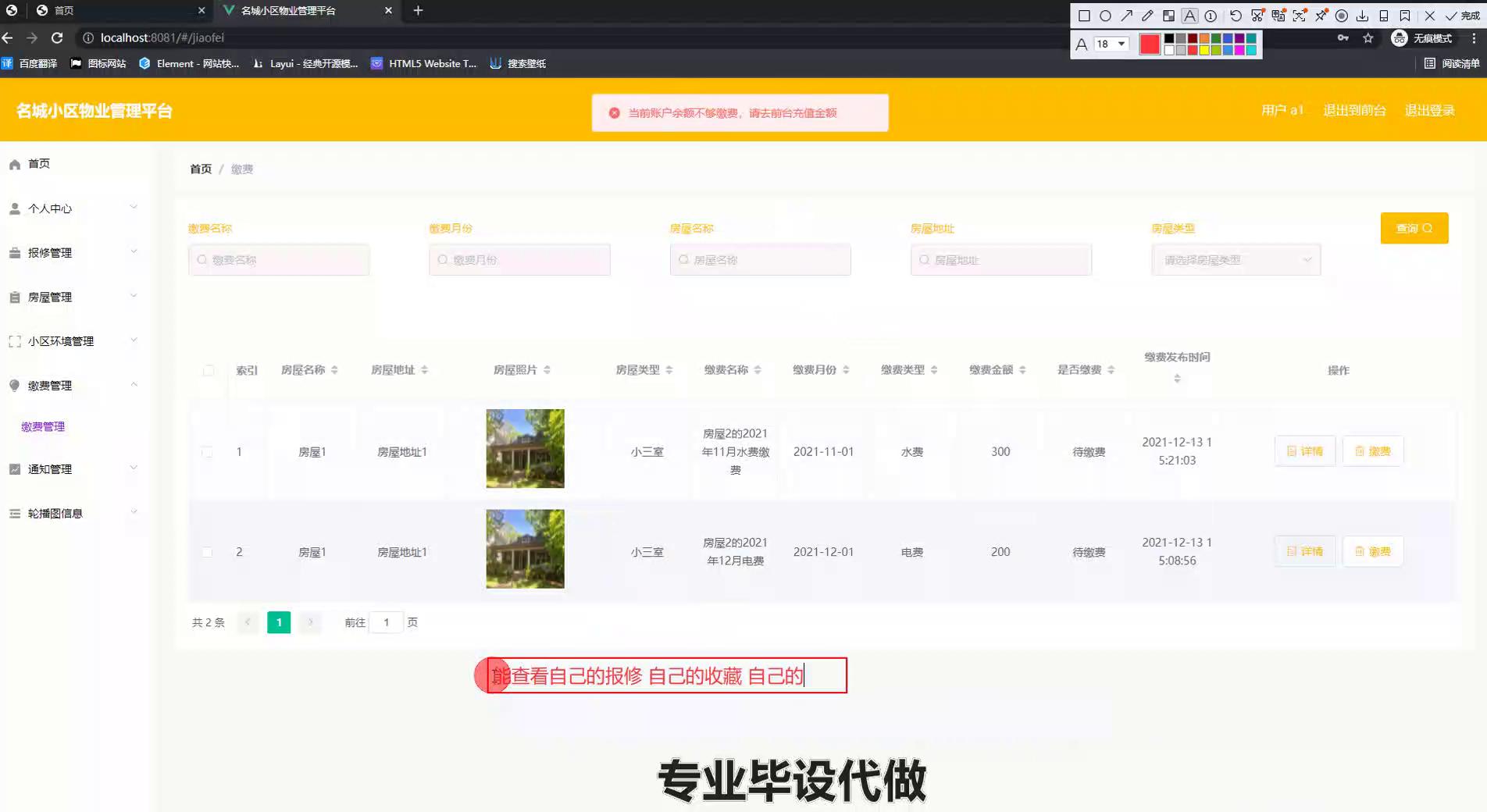Pick the yellow color swatch
The image size is (1487, 812).
click(1204, 50)
